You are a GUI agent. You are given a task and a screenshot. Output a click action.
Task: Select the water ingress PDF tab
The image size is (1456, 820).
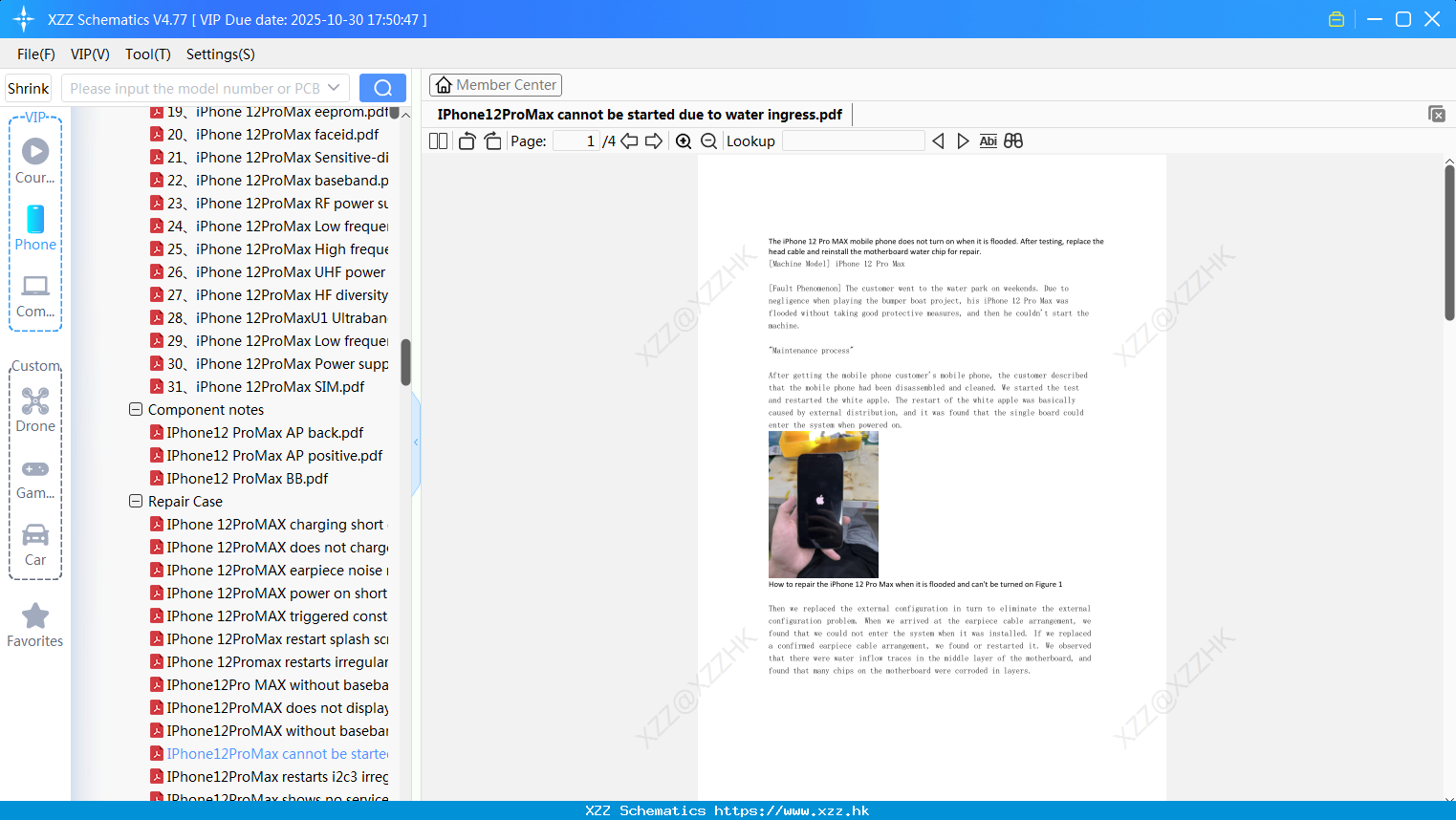click(x=640, y=115)
